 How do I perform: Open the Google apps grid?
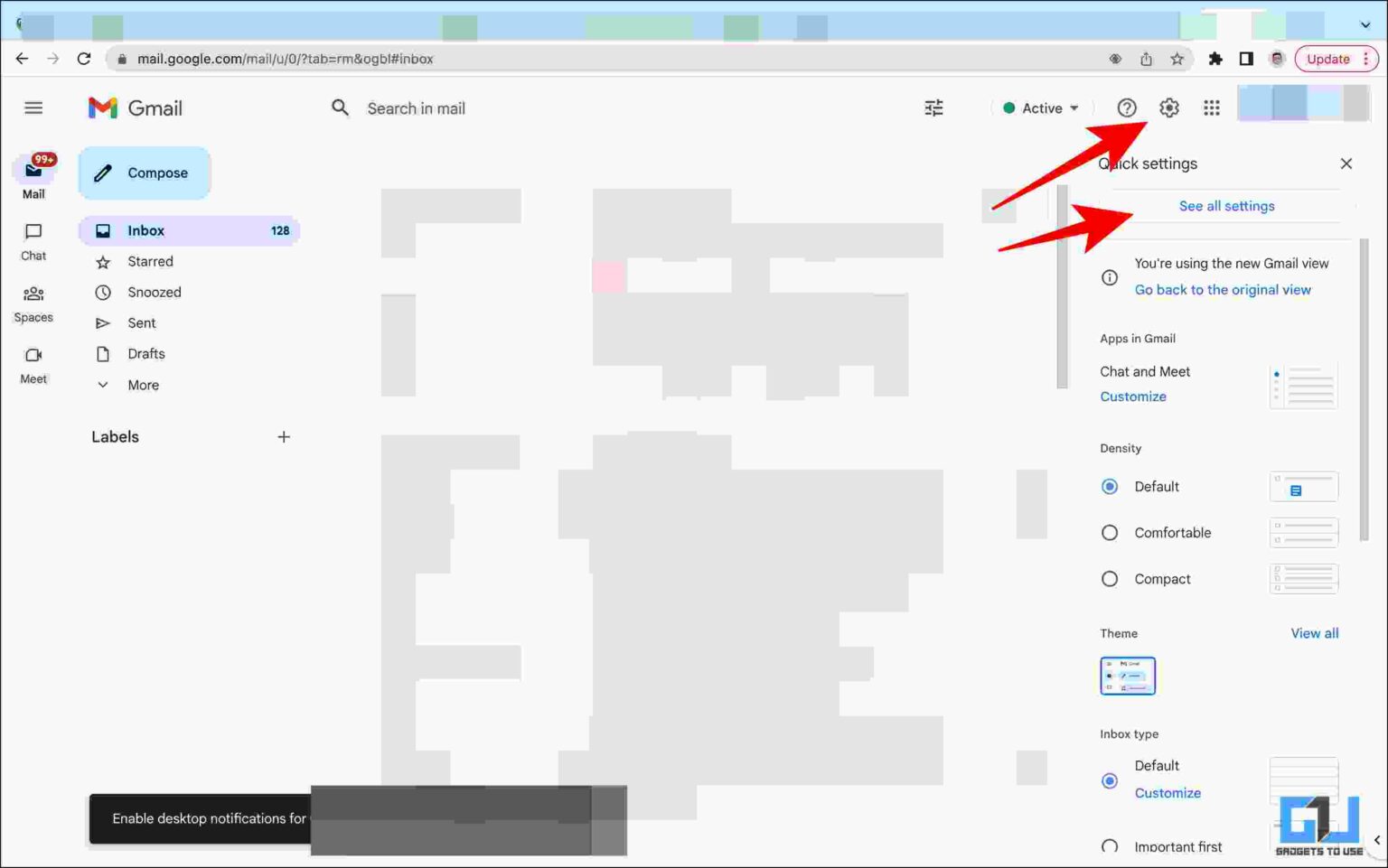pos(1212,108)
